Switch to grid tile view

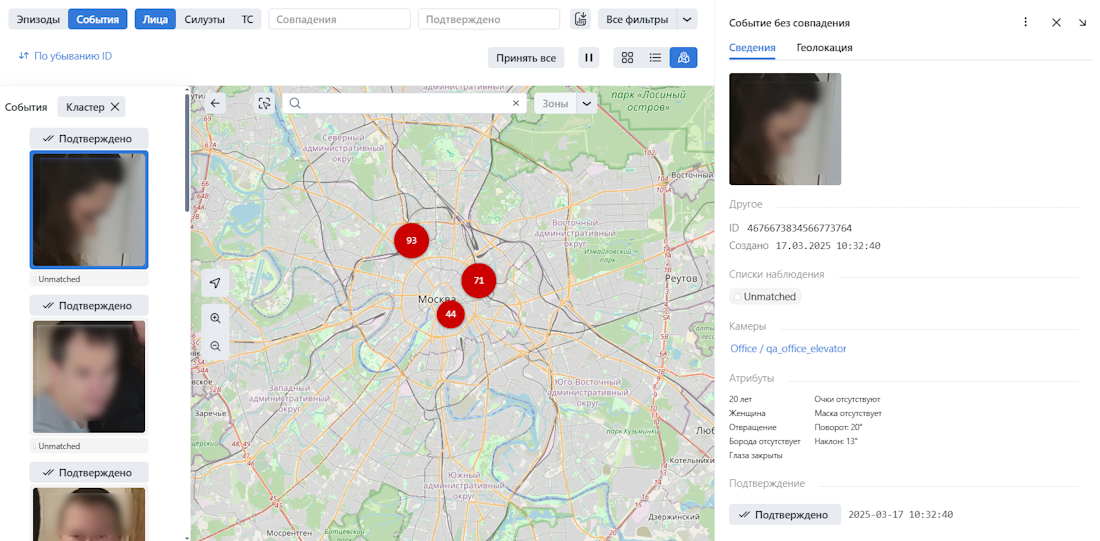[627, 58]
